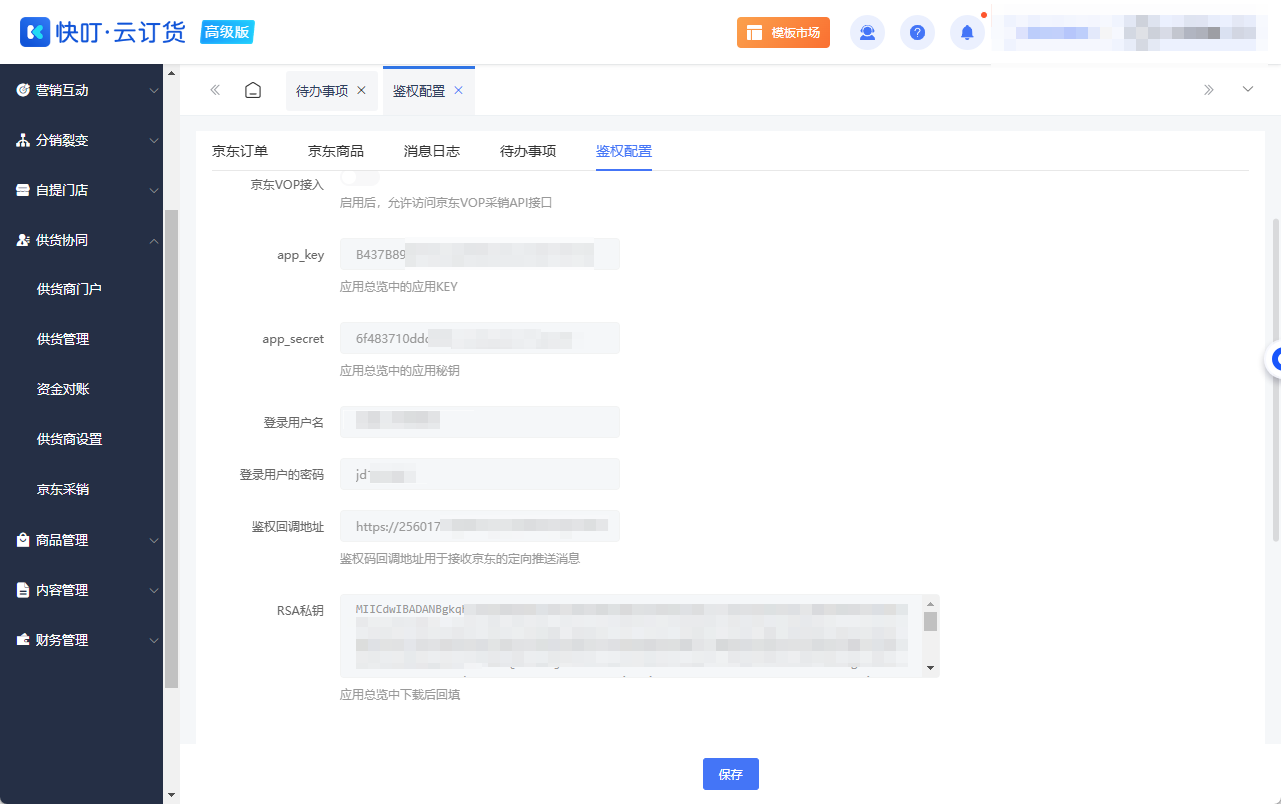1281x804 pixels.
Task: Open 资金对账 in the sidebar
Action: (63, 389)
